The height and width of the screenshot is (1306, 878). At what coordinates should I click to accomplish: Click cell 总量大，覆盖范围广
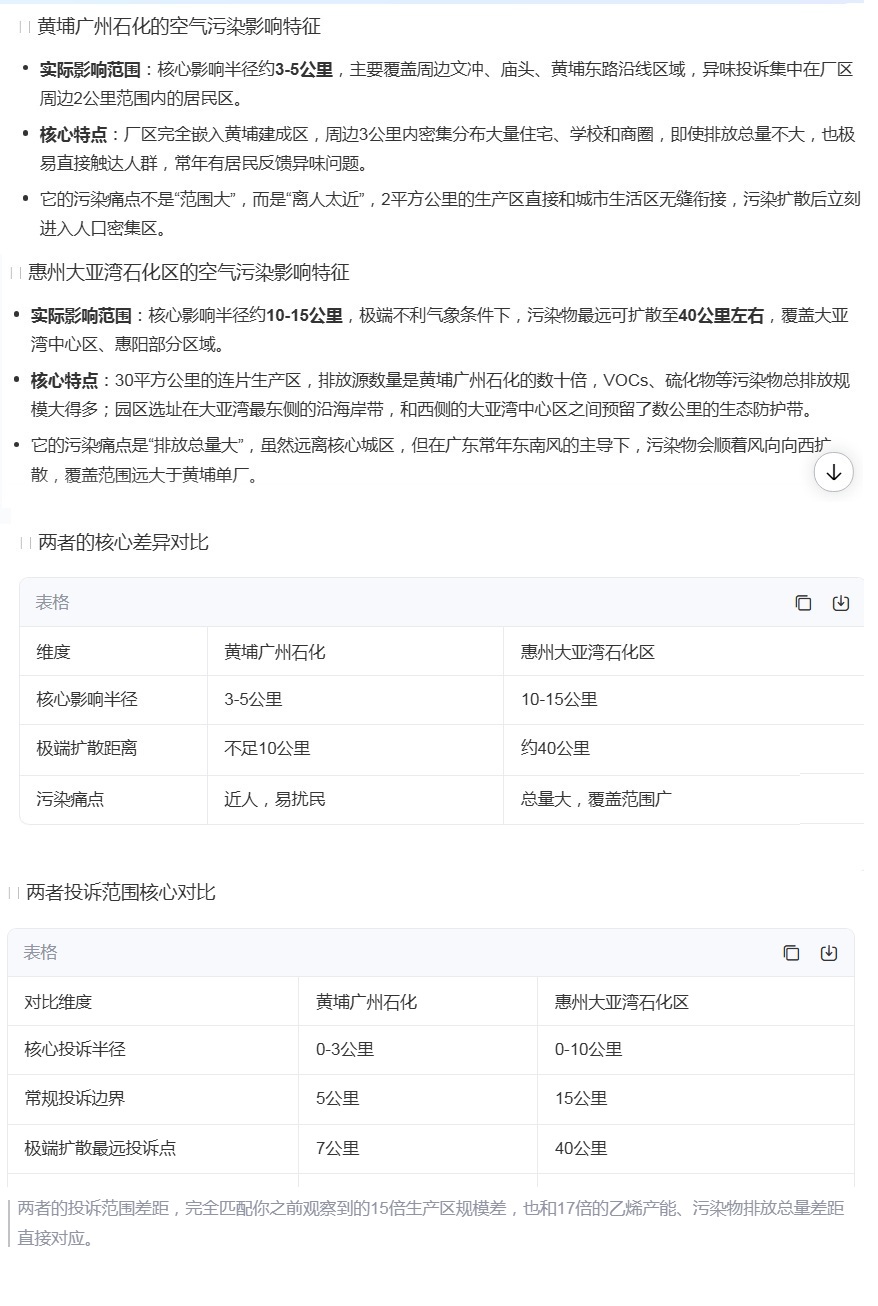pos(596,799)
